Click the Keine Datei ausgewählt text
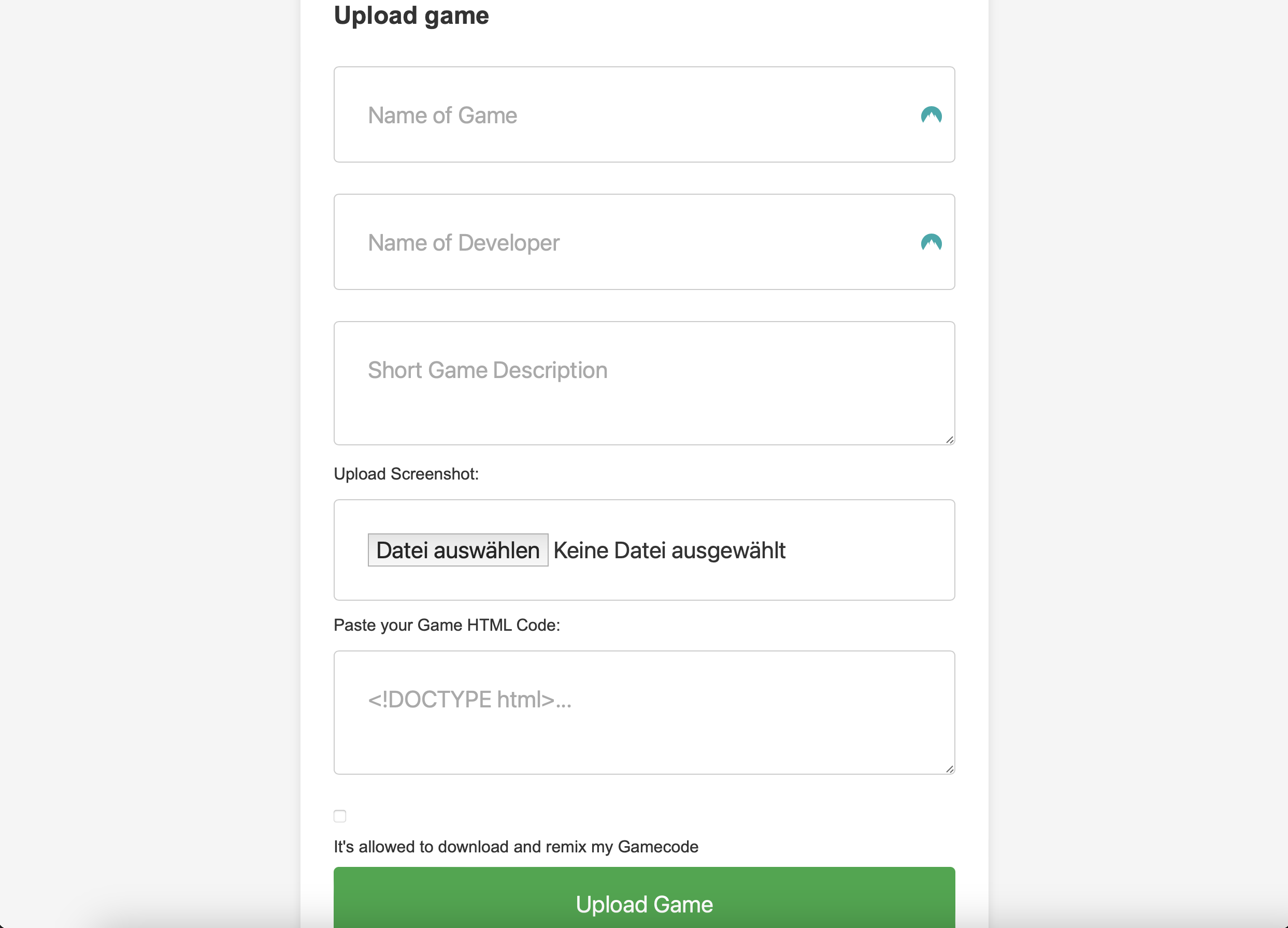 coord(669,549)
